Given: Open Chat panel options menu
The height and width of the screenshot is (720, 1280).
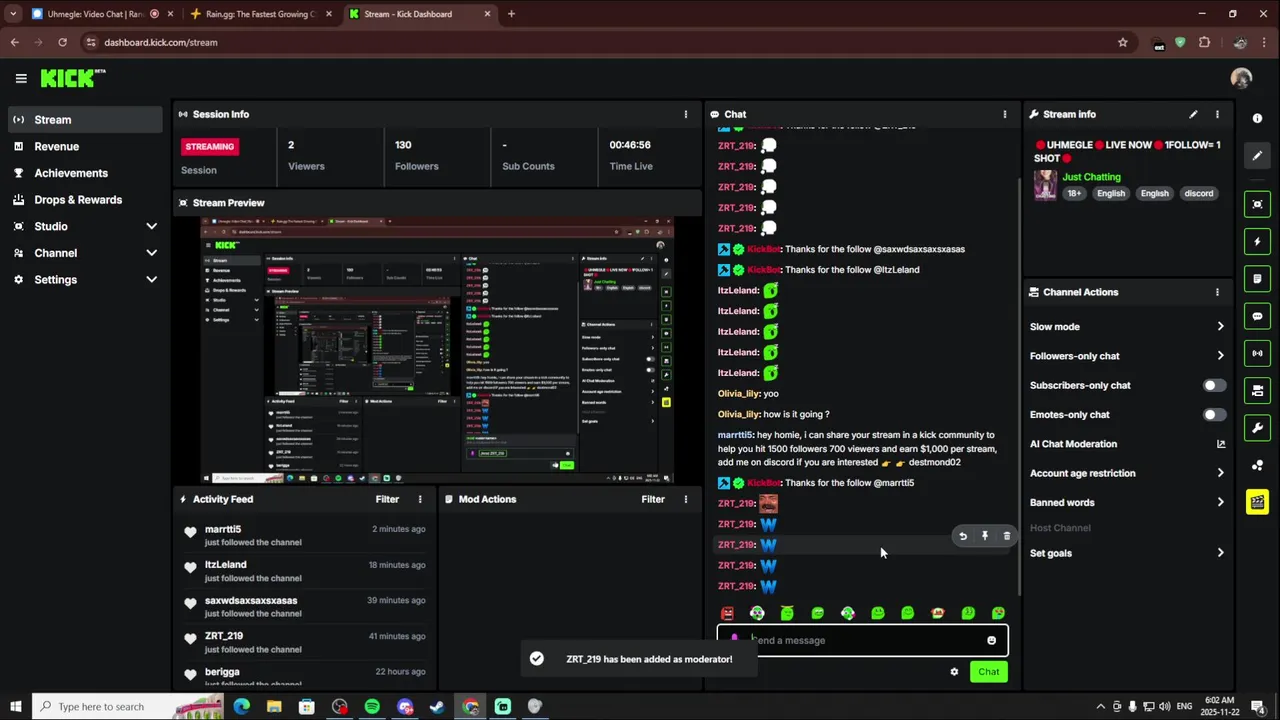Looking at the screenshot, I should (1005, 114).
